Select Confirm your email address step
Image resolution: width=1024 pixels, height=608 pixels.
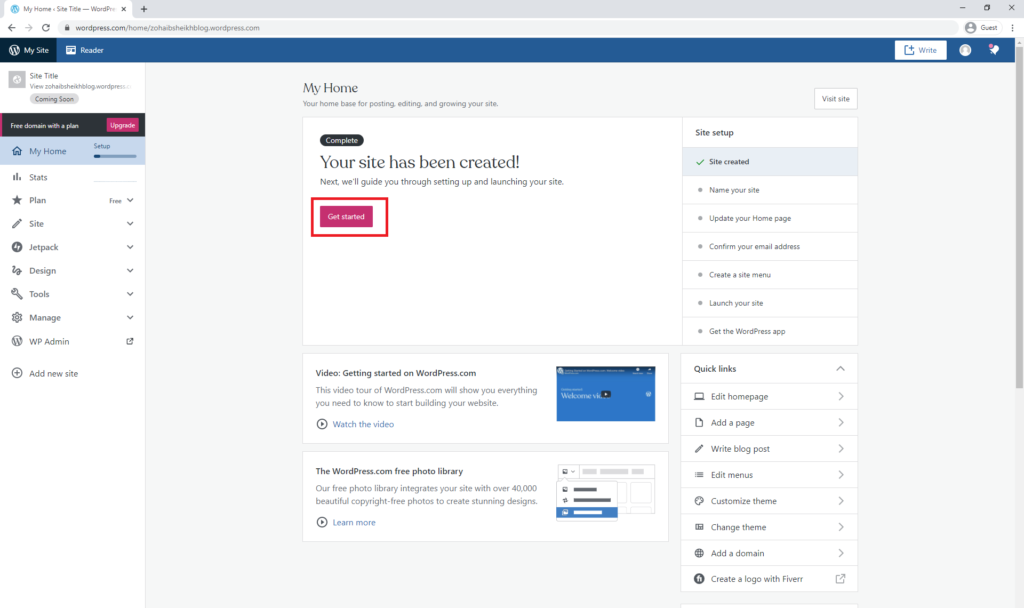coord(770,246)
